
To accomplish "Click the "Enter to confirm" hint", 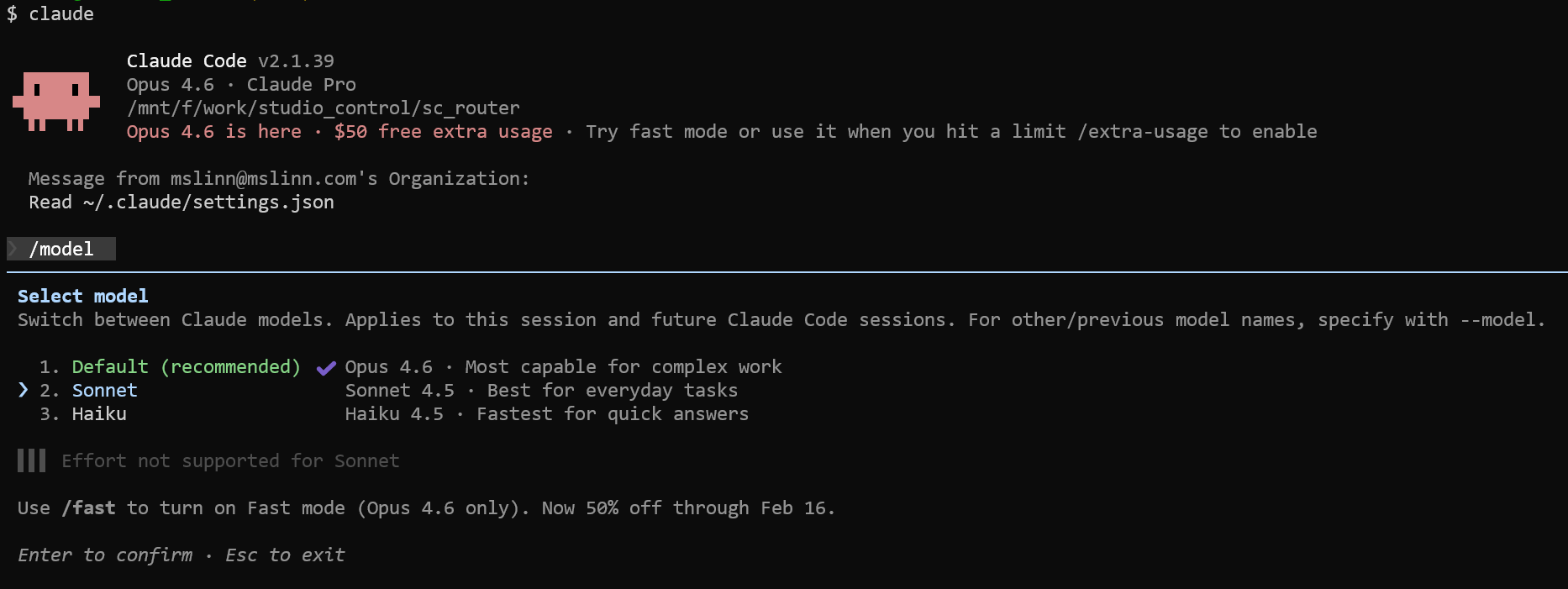I will (105, 555).
